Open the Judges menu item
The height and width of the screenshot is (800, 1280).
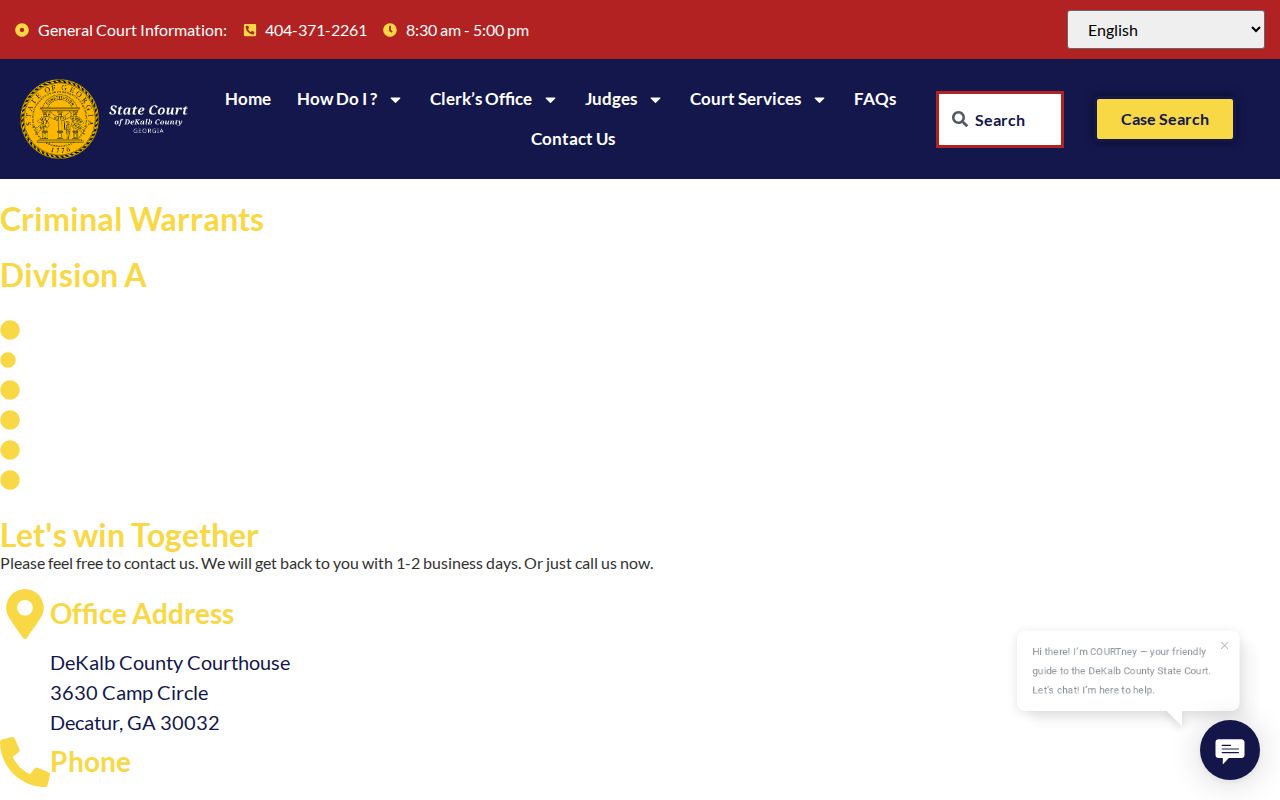point(611,99)
